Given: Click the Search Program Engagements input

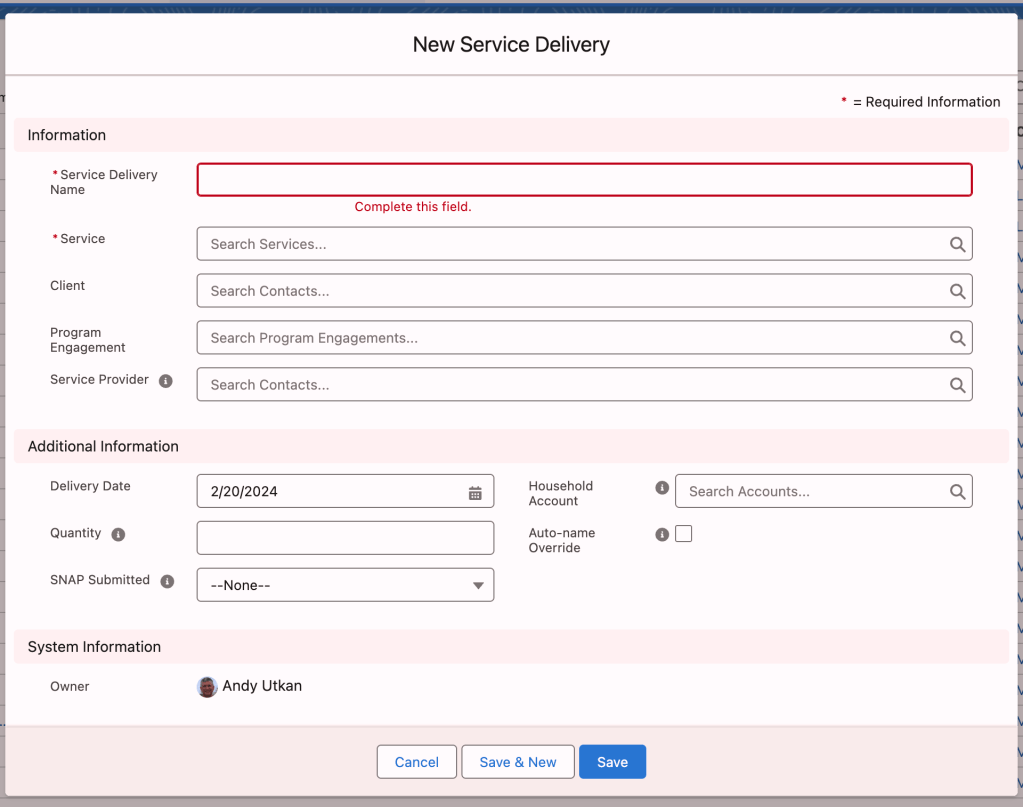Looking at the screenshot, I should 585,338.
